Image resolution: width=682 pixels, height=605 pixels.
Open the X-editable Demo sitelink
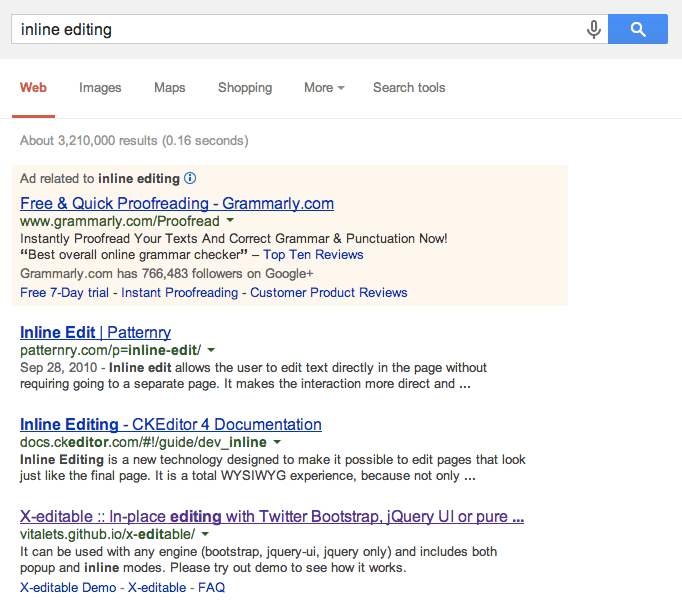click(x=68, y=588)
